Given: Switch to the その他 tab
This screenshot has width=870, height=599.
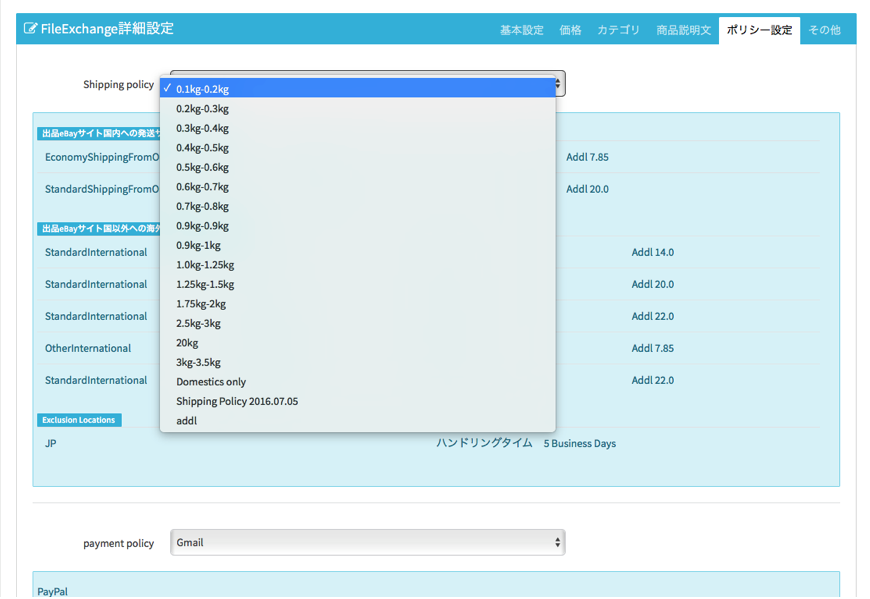Looking at the screenshot, I should pos(824,30).
